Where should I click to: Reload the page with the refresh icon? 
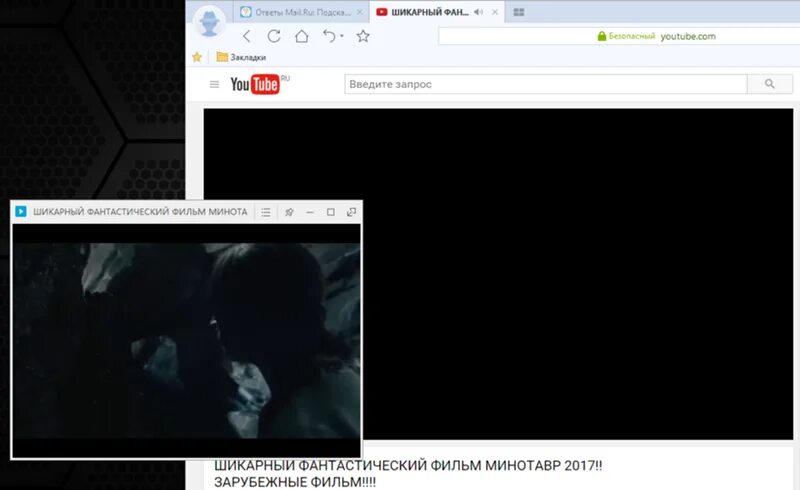pyautogui.click(x=274, y=36)
